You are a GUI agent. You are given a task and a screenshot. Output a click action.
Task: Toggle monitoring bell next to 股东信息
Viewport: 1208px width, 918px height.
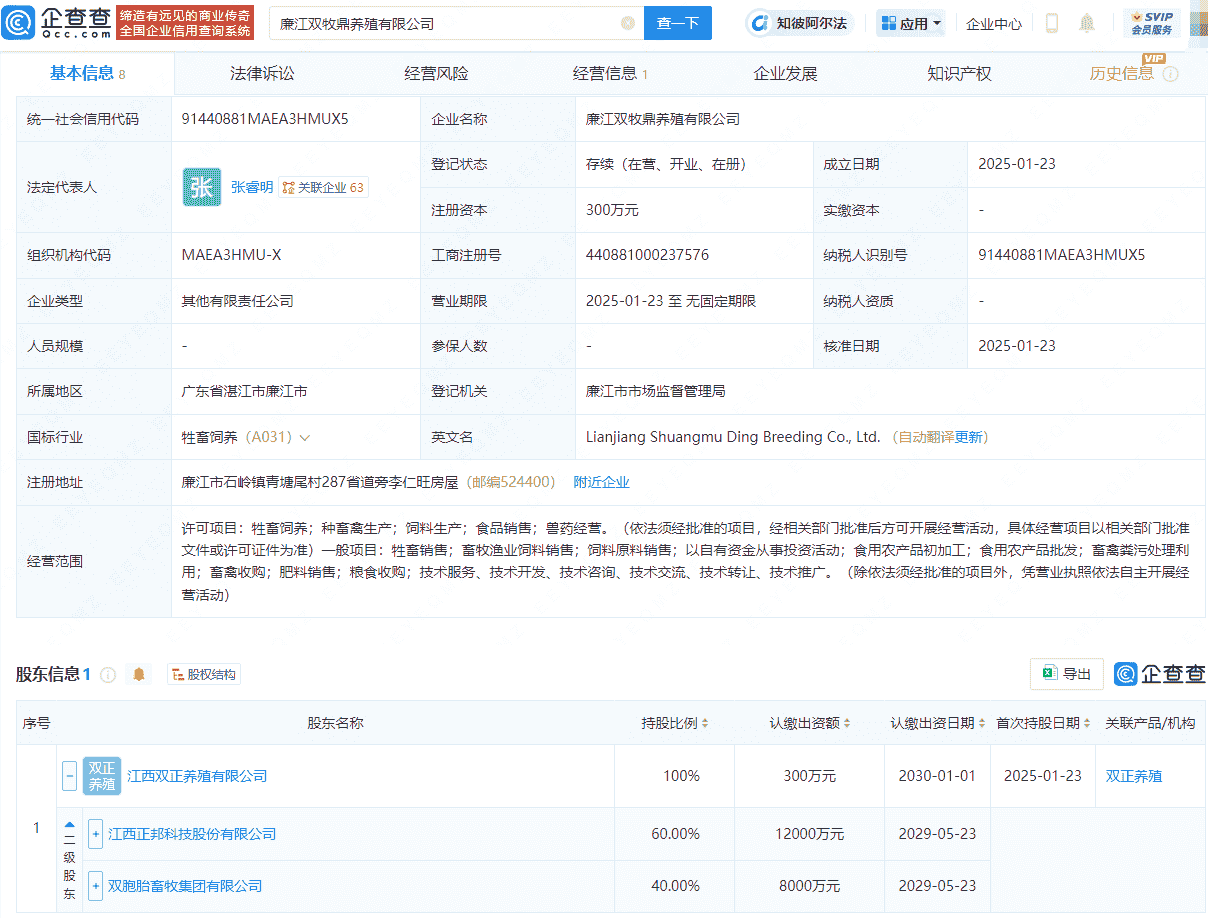pos(138,674)
